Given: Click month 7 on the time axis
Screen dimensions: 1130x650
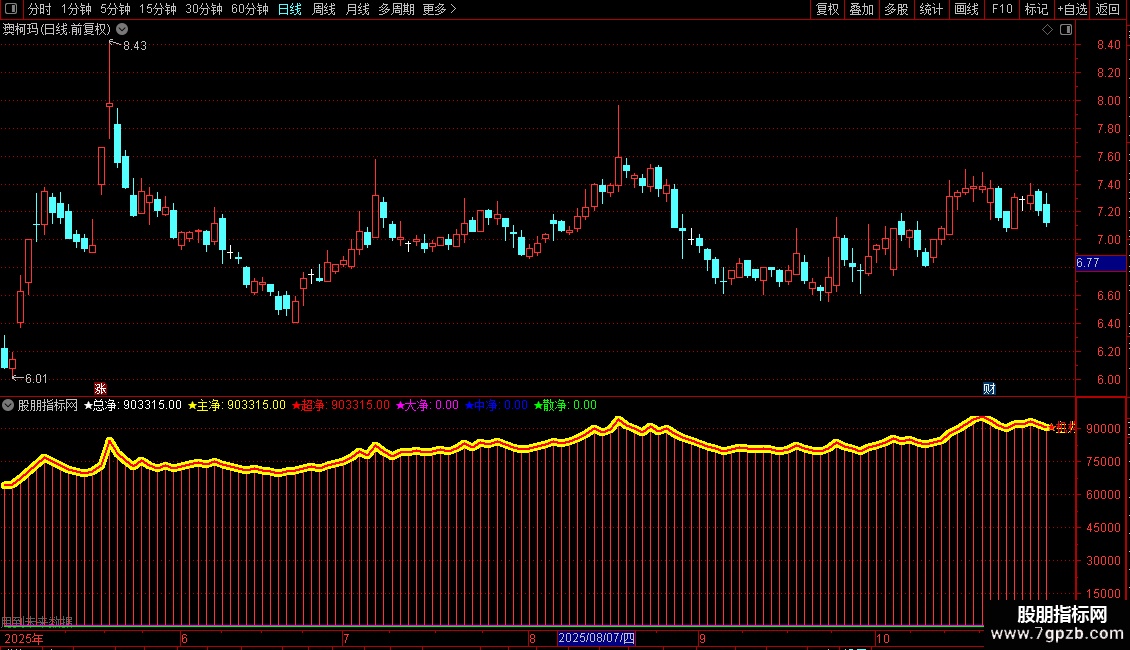Looking at the screenshot, I should point(346,639).
